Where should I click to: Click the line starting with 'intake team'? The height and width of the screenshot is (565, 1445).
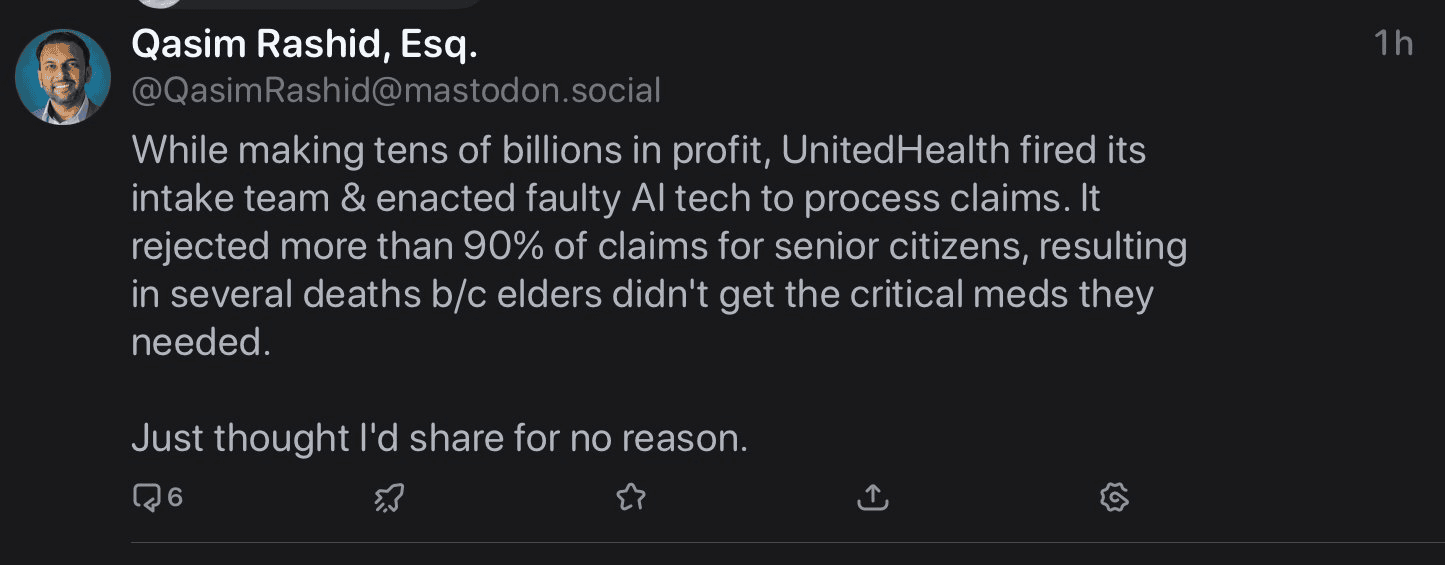tap(615, 198)
